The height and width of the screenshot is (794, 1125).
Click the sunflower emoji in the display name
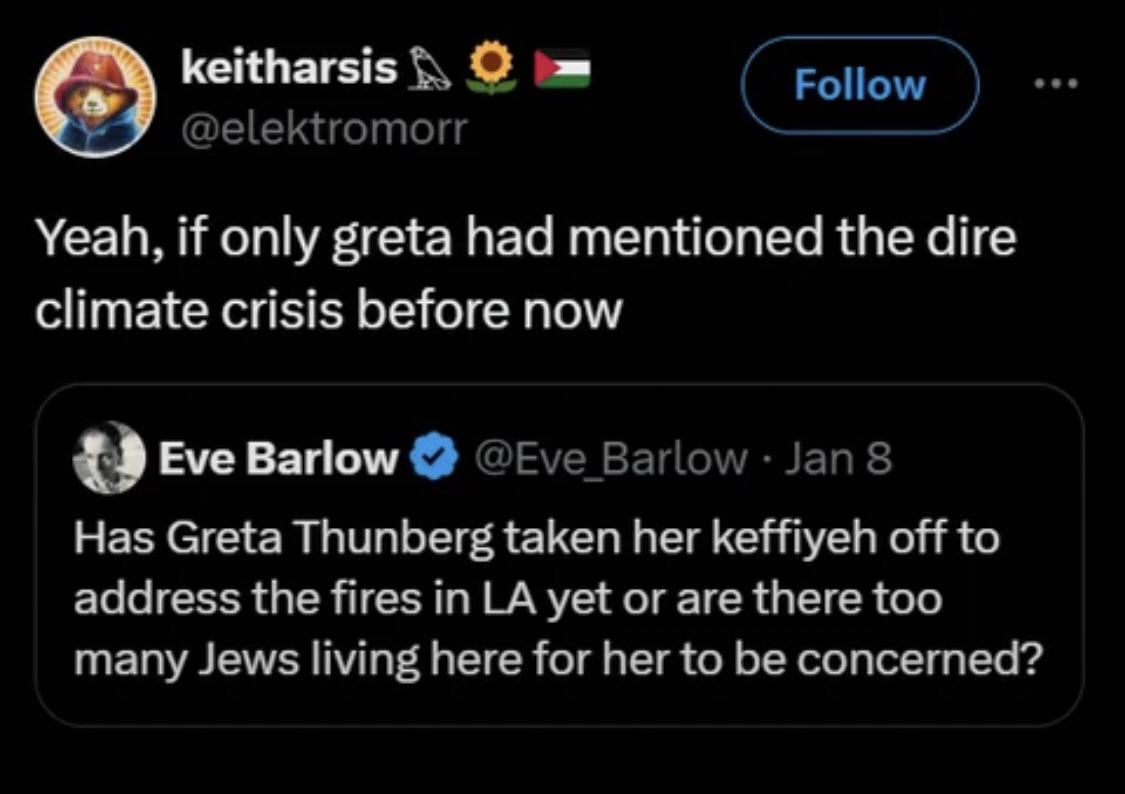tap(489, 69)
